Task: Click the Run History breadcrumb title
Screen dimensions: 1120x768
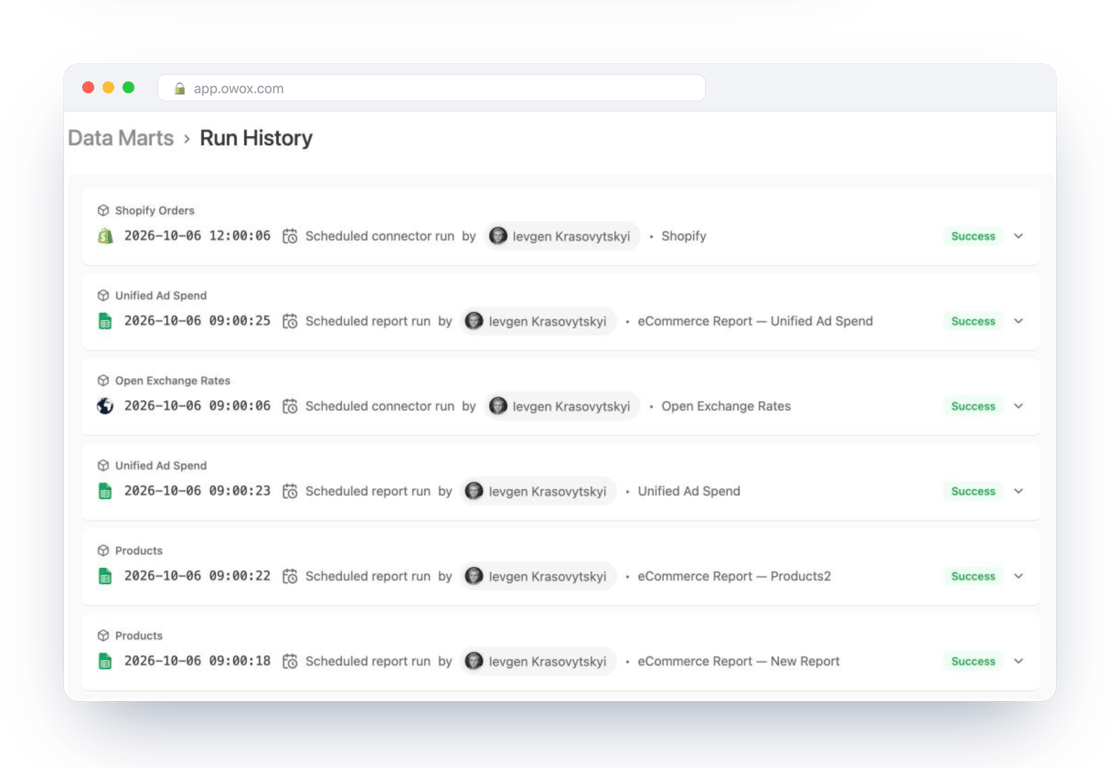Action: pyautogui.click(x=256, y=138)
